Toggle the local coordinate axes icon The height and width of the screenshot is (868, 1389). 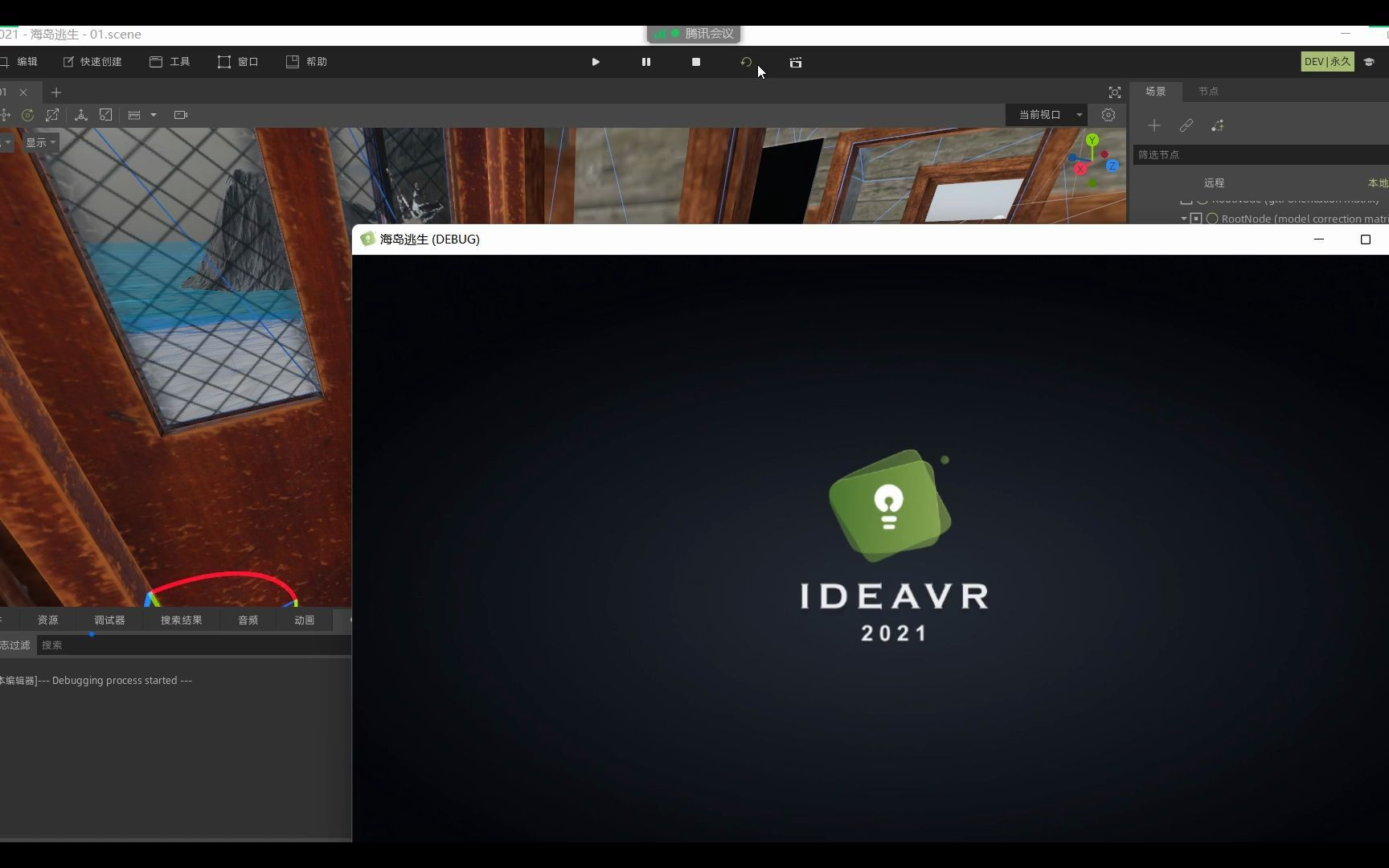point(81,115)
